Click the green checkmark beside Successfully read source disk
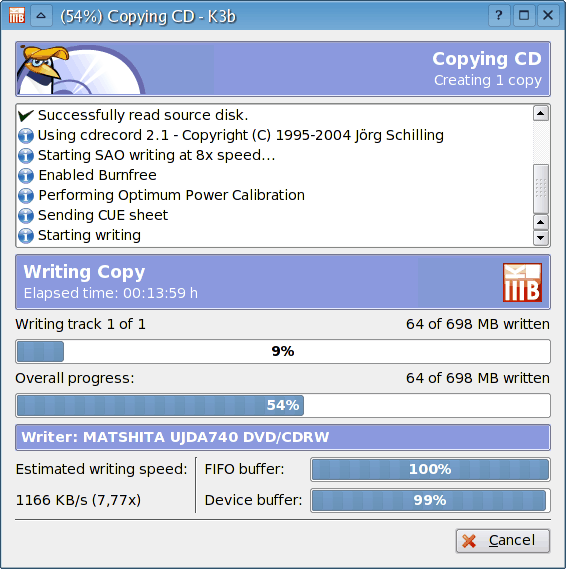The height and width of the screenshot is (569, 566). tap(26, 115)
